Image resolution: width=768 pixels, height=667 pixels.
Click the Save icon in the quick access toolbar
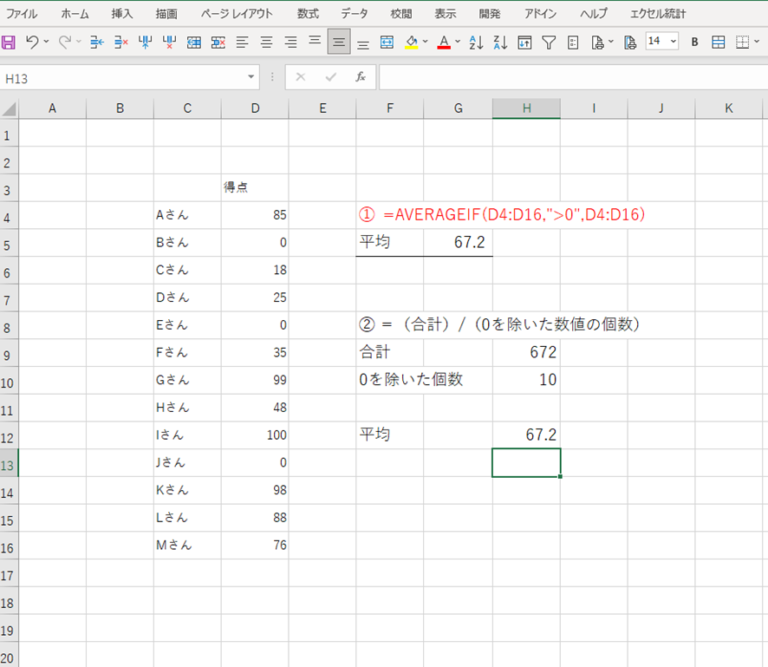[8, 43]
